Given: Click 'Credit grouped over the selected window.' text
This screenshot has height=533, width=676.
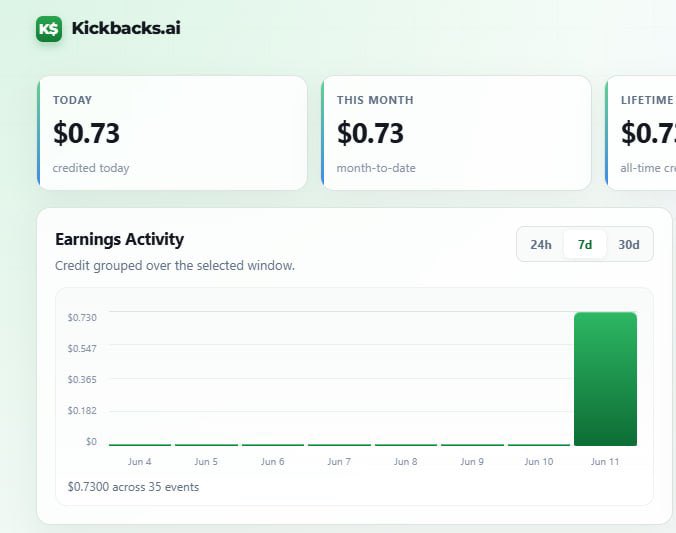Looking at the screenshot, I should click(x=175, y=266).
